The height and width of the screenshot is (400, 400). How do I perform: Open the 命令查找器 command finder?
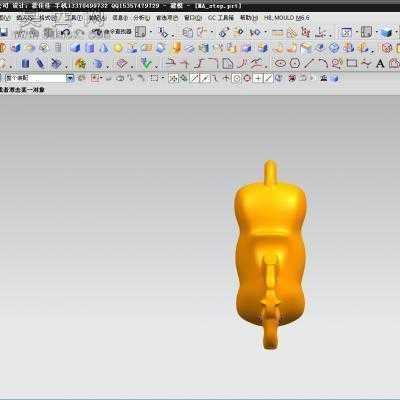coord(112,32)
